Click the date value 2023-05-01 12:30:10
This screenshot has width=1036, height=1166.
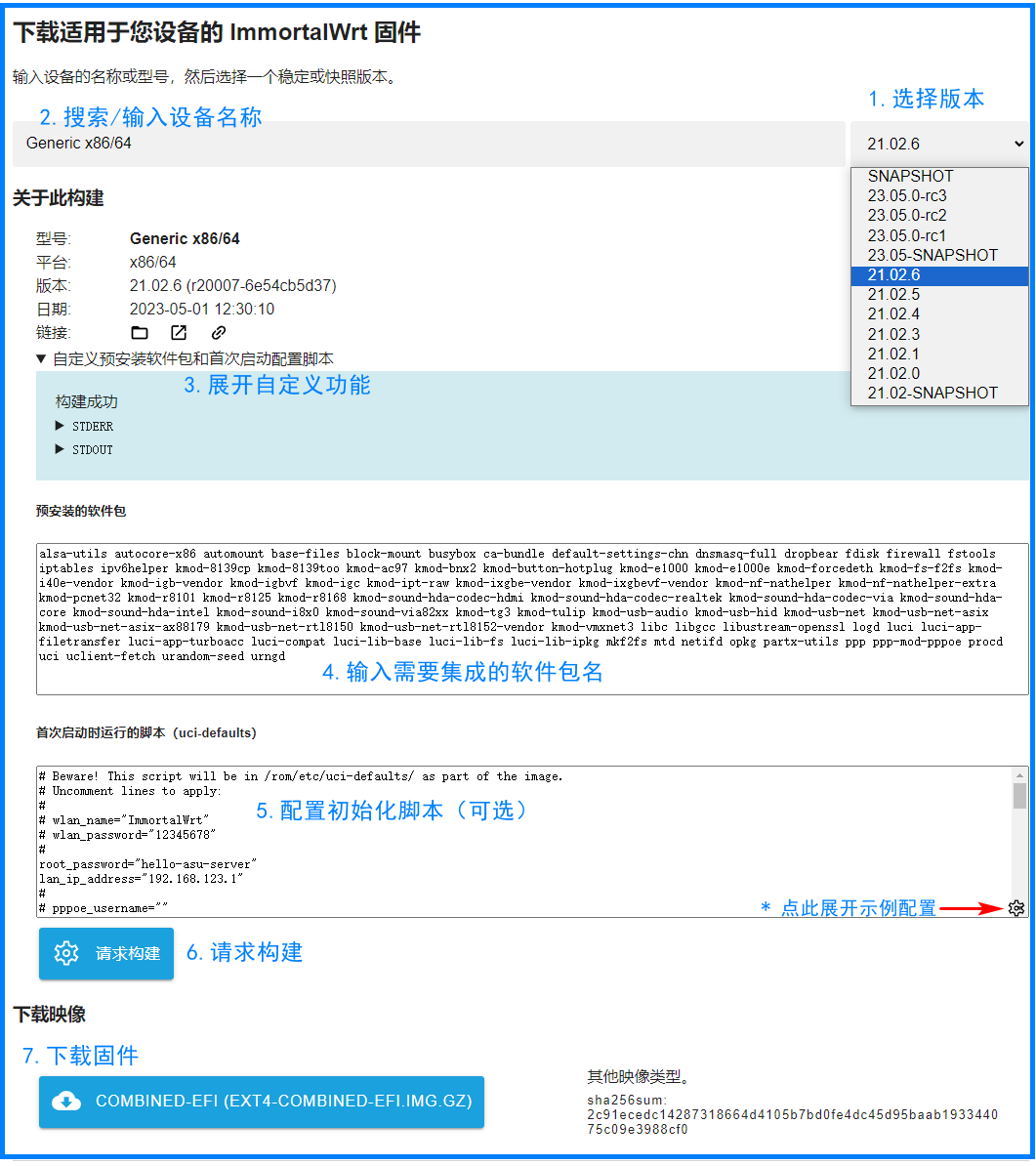point(202,310)
